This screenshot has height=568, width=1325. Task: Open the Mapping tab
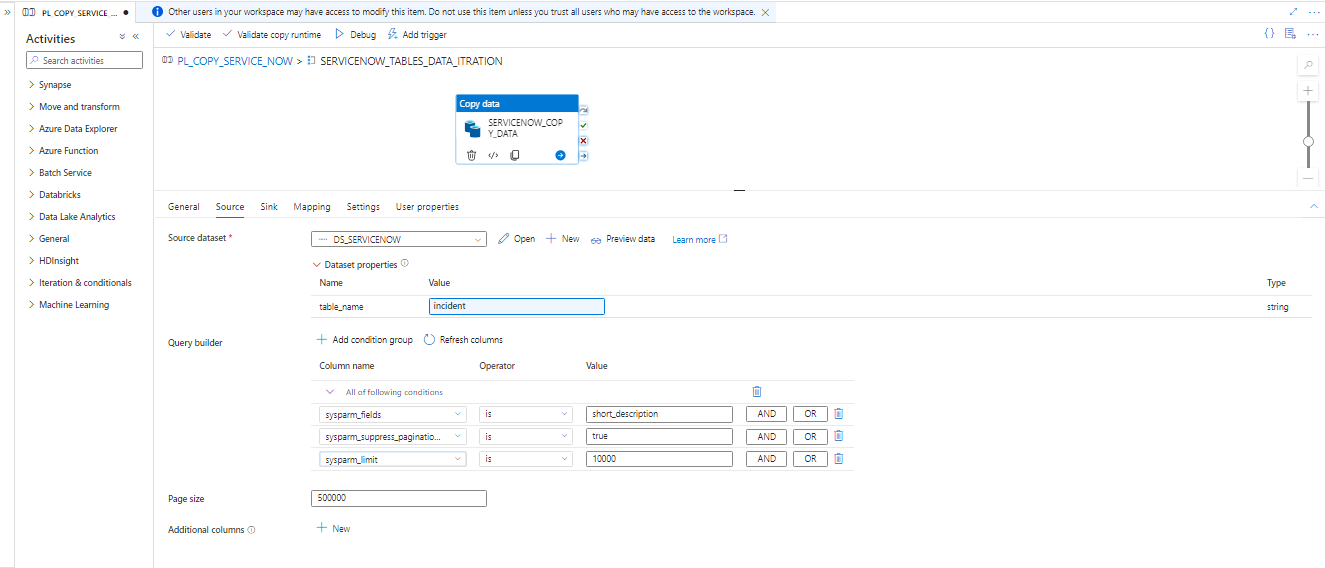coord(312,207)
